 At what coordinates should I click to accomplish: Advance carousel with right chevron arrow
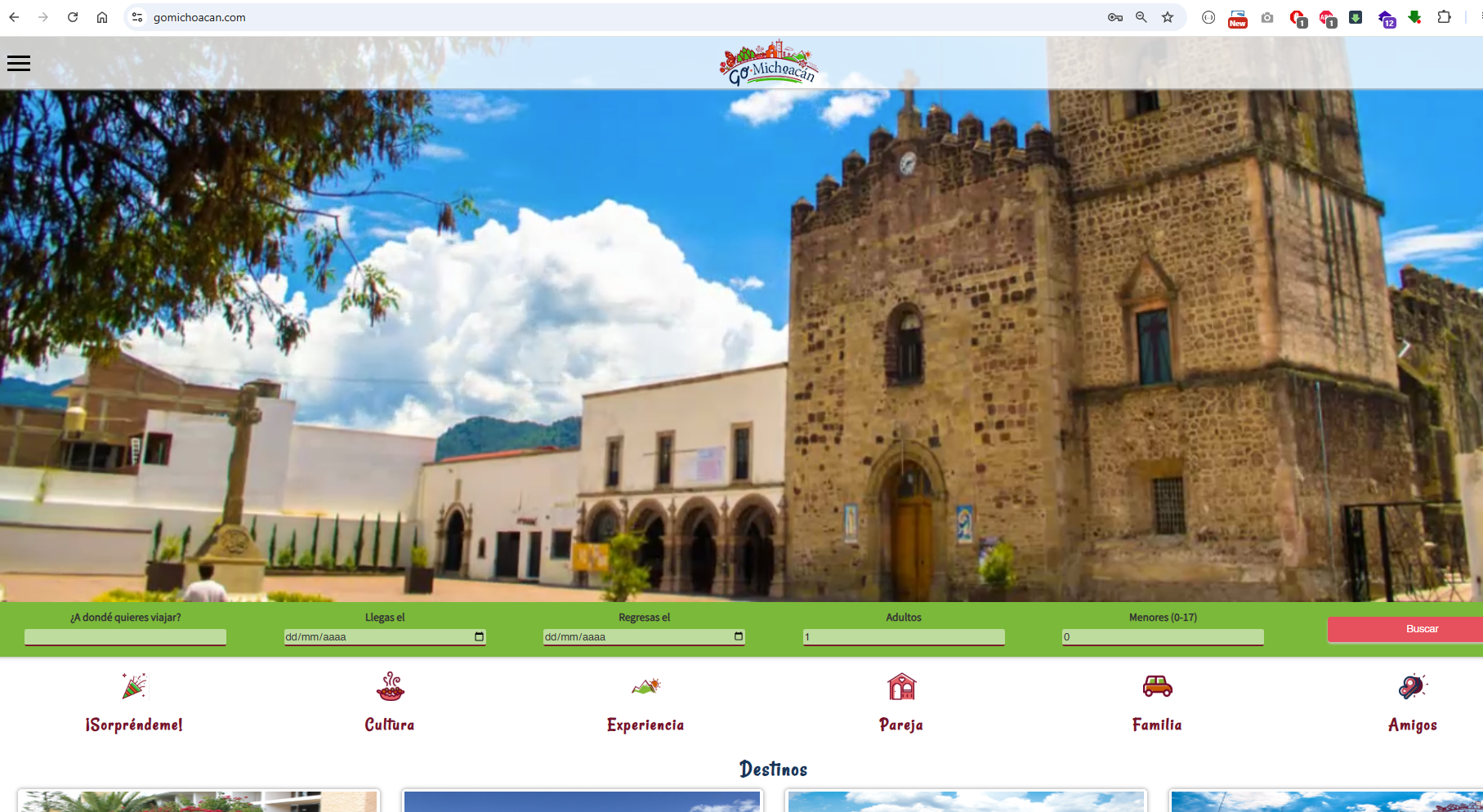[1404, 349]
